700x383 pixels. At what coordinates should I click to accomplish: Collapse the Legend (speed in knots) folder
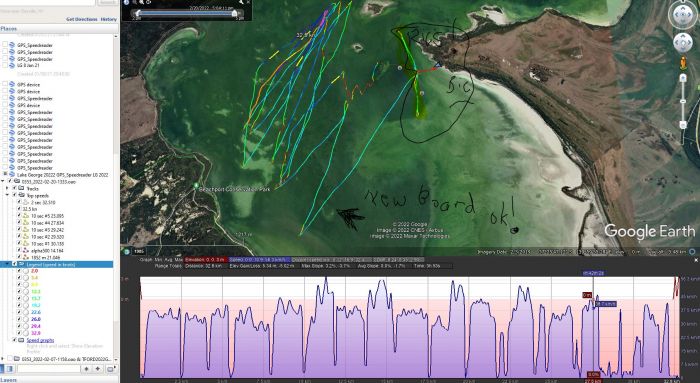(7, 264)
